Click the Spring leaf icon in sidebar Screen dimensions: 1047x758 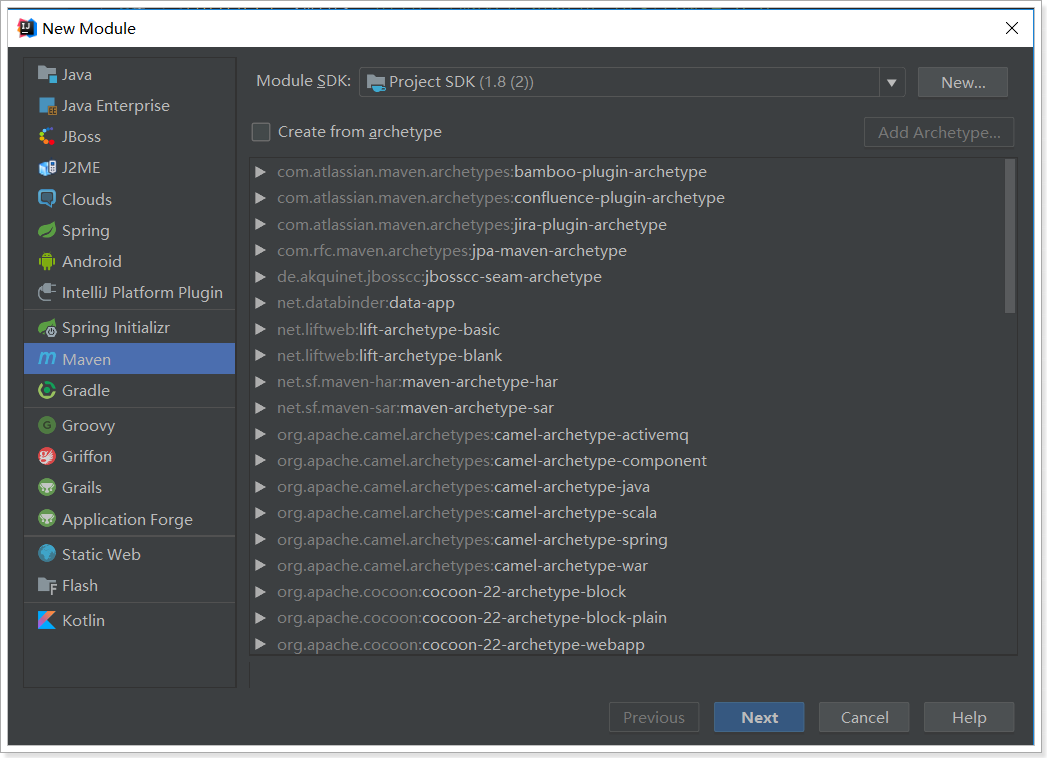pos(46,230)
